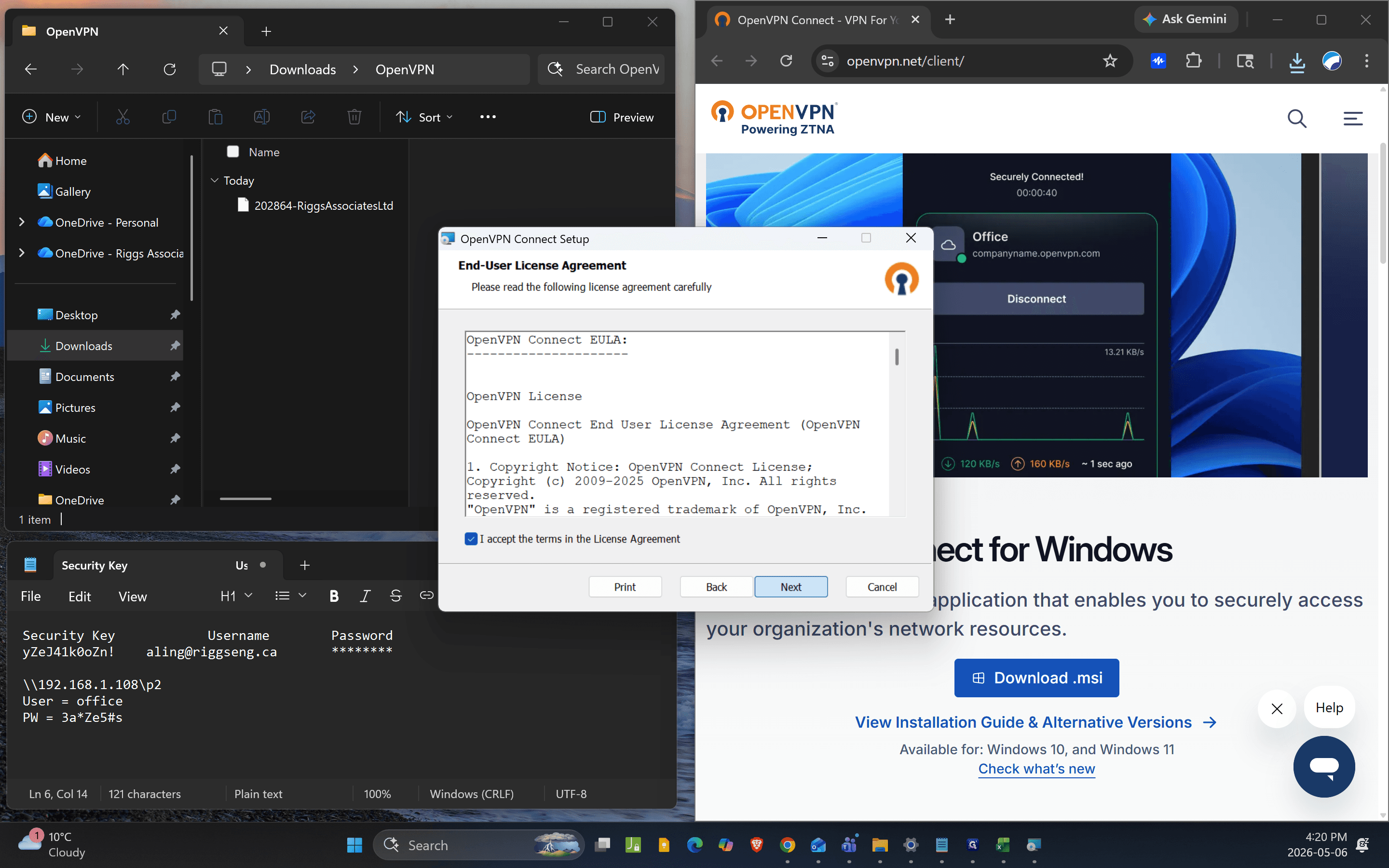Viewport: 1389px width, 868px height.
Task: Apply strikethrough formatting in Notepad
Action: coord(395,597)
